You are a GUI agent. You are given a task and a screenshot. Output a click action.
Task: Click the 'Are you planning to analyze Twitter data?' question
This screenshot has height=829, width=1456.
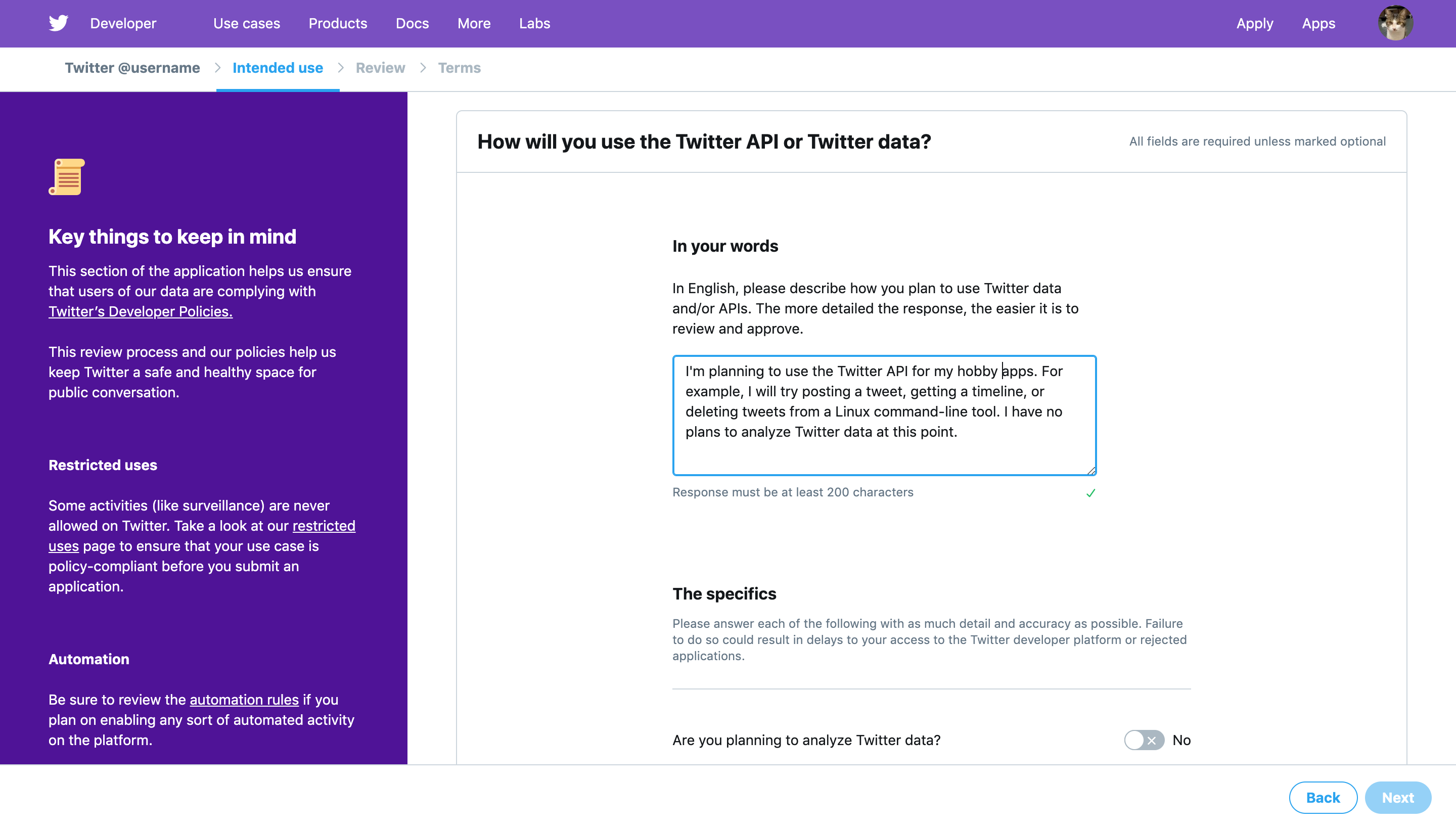[x=806, y=740]
